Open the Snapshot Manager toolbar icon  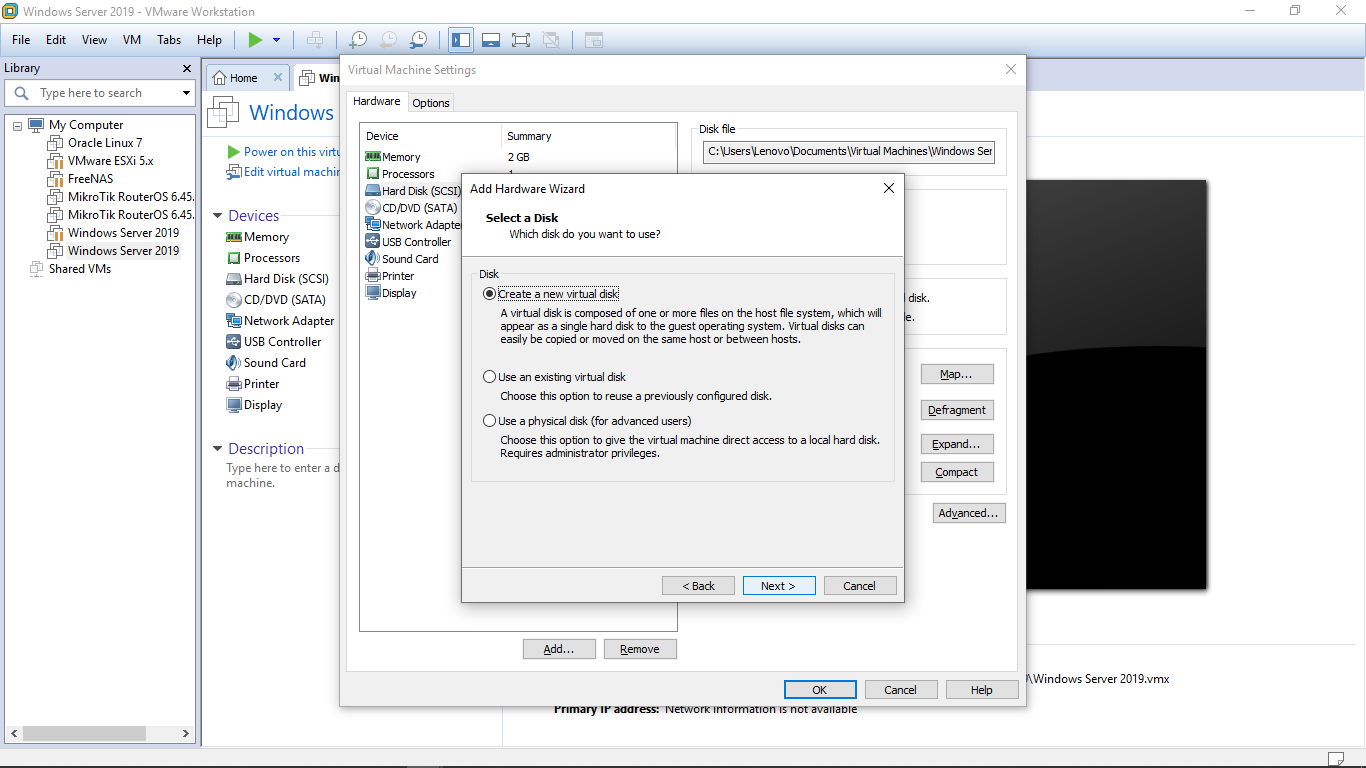click(x=418, y=40)
